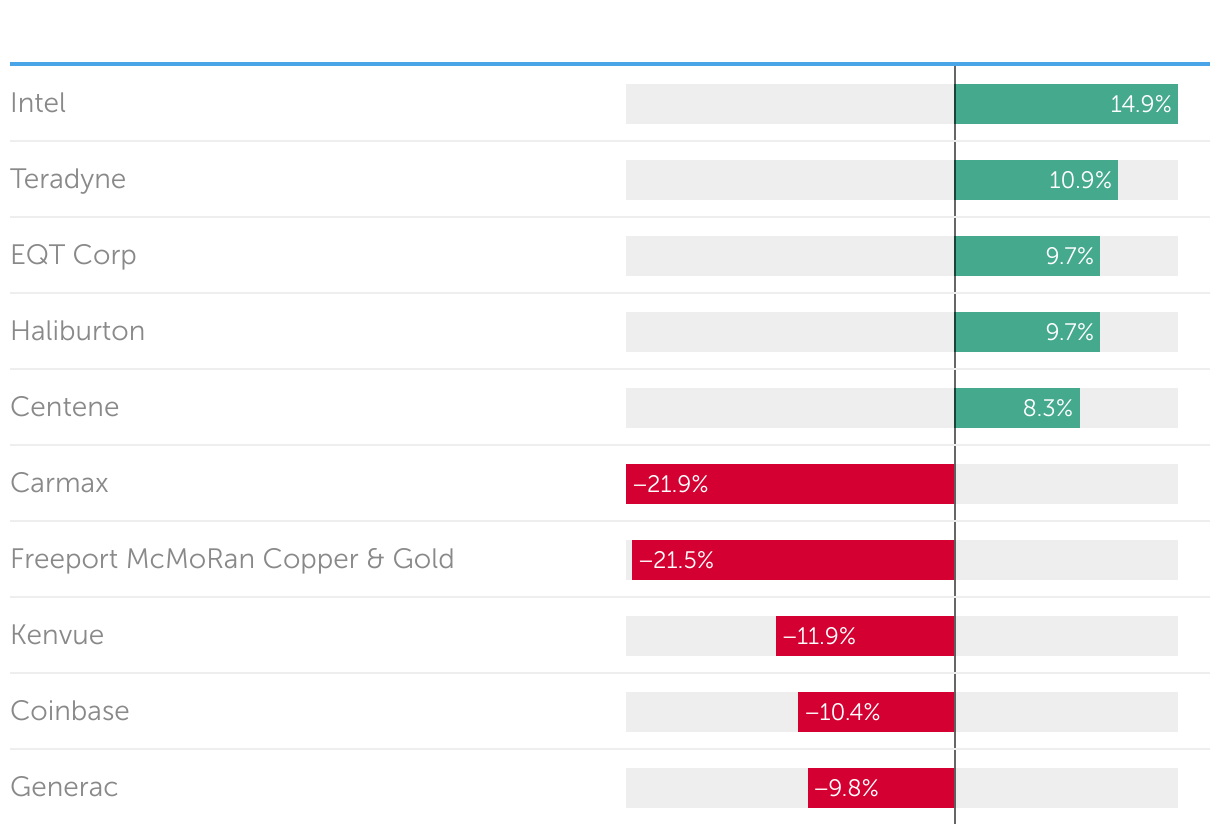
Task: Click Freeport McMoRan Copper & Gold label
Action: 232,559
